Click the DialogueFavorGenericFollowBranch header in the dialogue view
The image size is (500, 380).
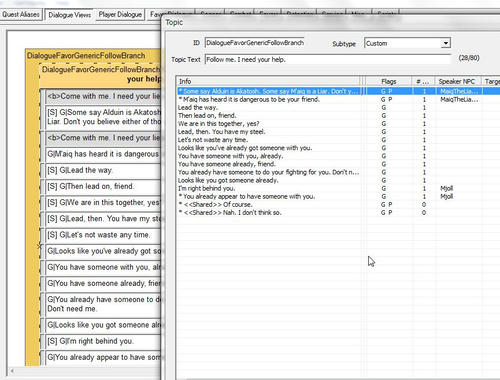point(86,55)
